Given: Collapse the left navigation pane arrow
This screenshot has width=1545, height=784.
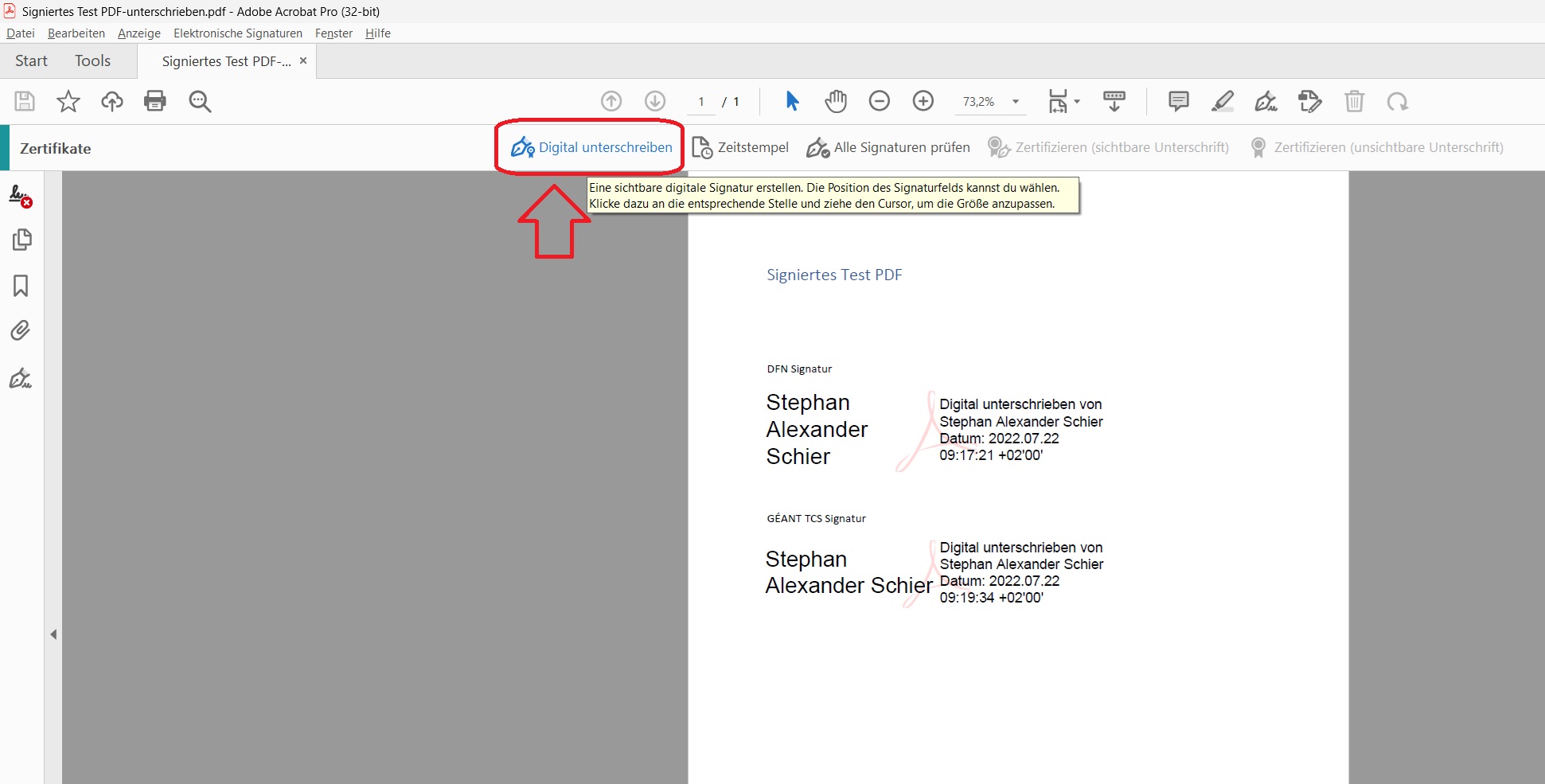Looking at the screenshot, I should pyautogui.click(x=53, y=634).
